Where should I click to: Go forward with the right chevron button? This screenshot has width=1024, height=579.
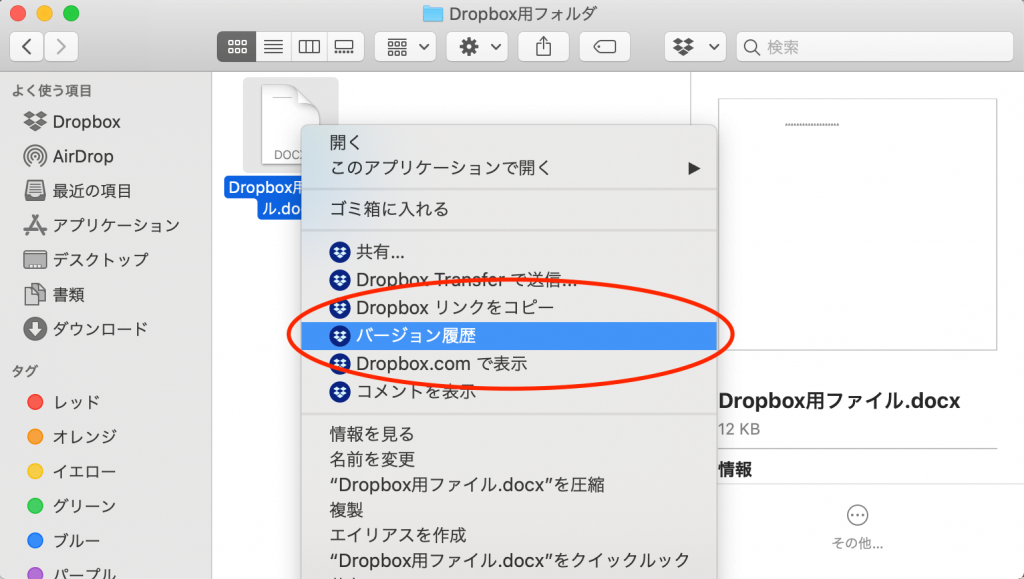(x=61, y=47)
